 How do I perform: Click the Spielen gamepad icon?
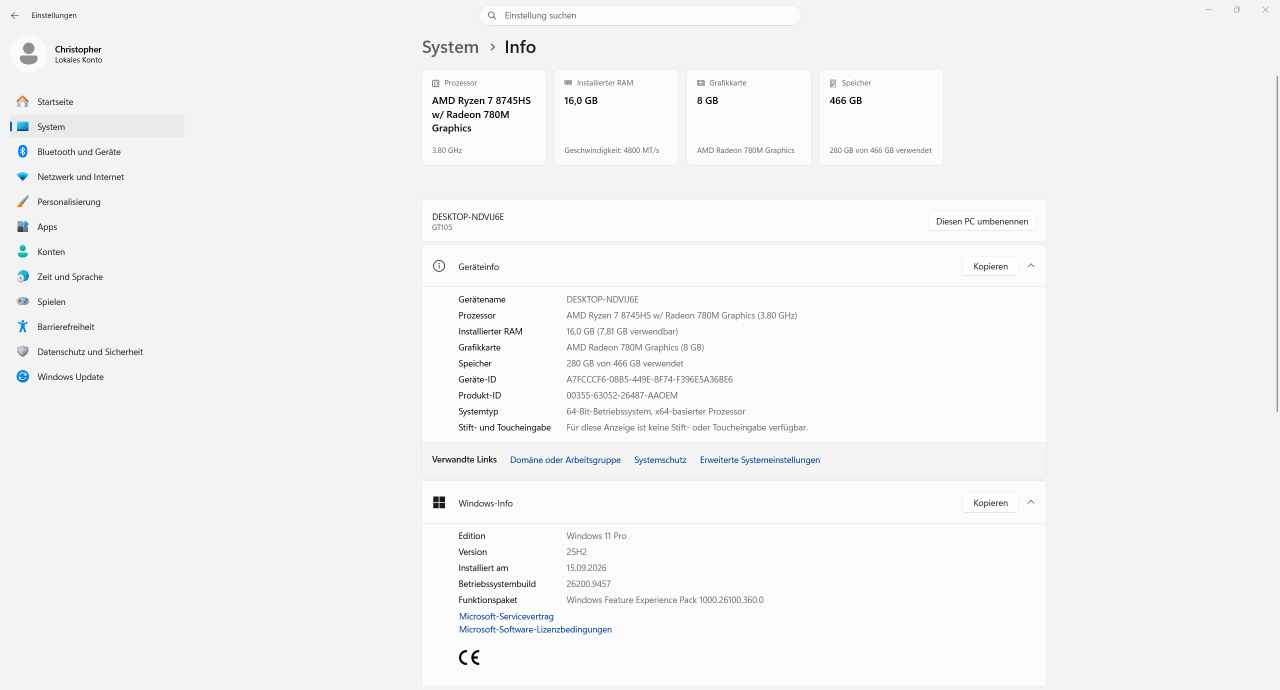click(x=23, y=302)
